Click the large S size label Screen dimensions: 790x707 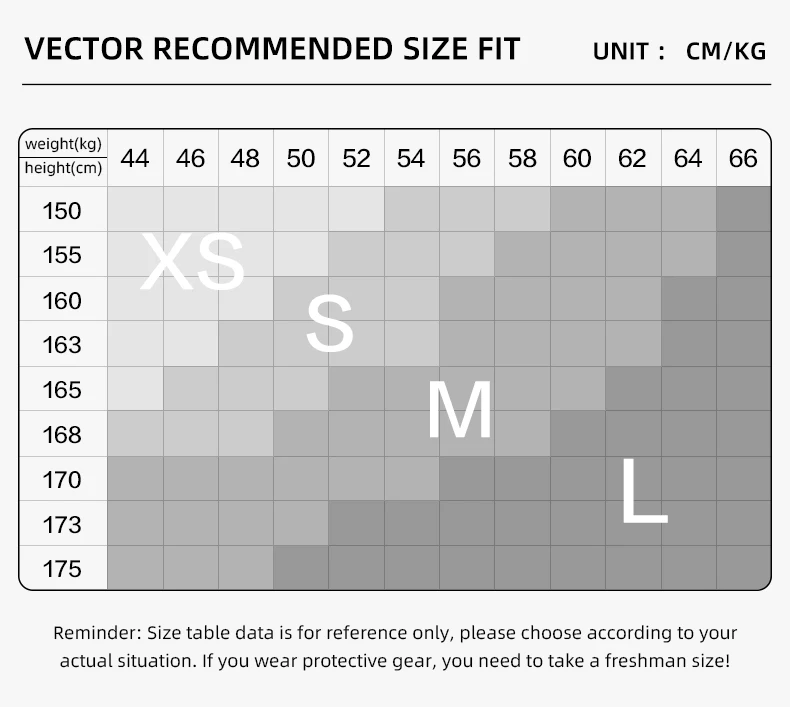pos(330,323)
